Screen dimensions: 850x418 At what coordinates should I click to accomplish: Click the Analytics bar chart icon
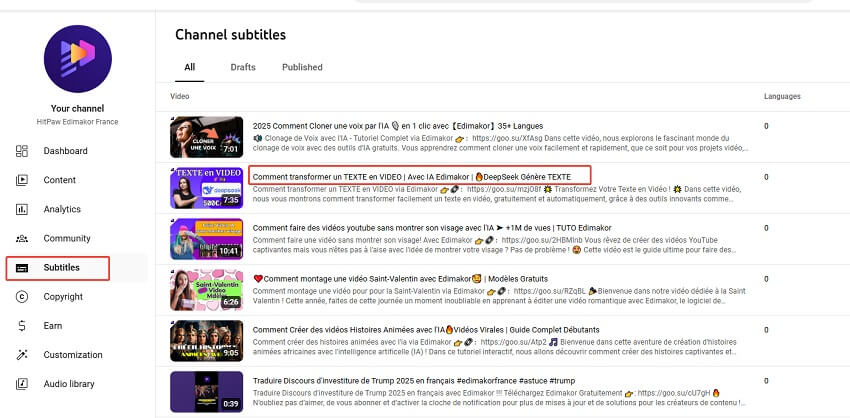point(22,209)
